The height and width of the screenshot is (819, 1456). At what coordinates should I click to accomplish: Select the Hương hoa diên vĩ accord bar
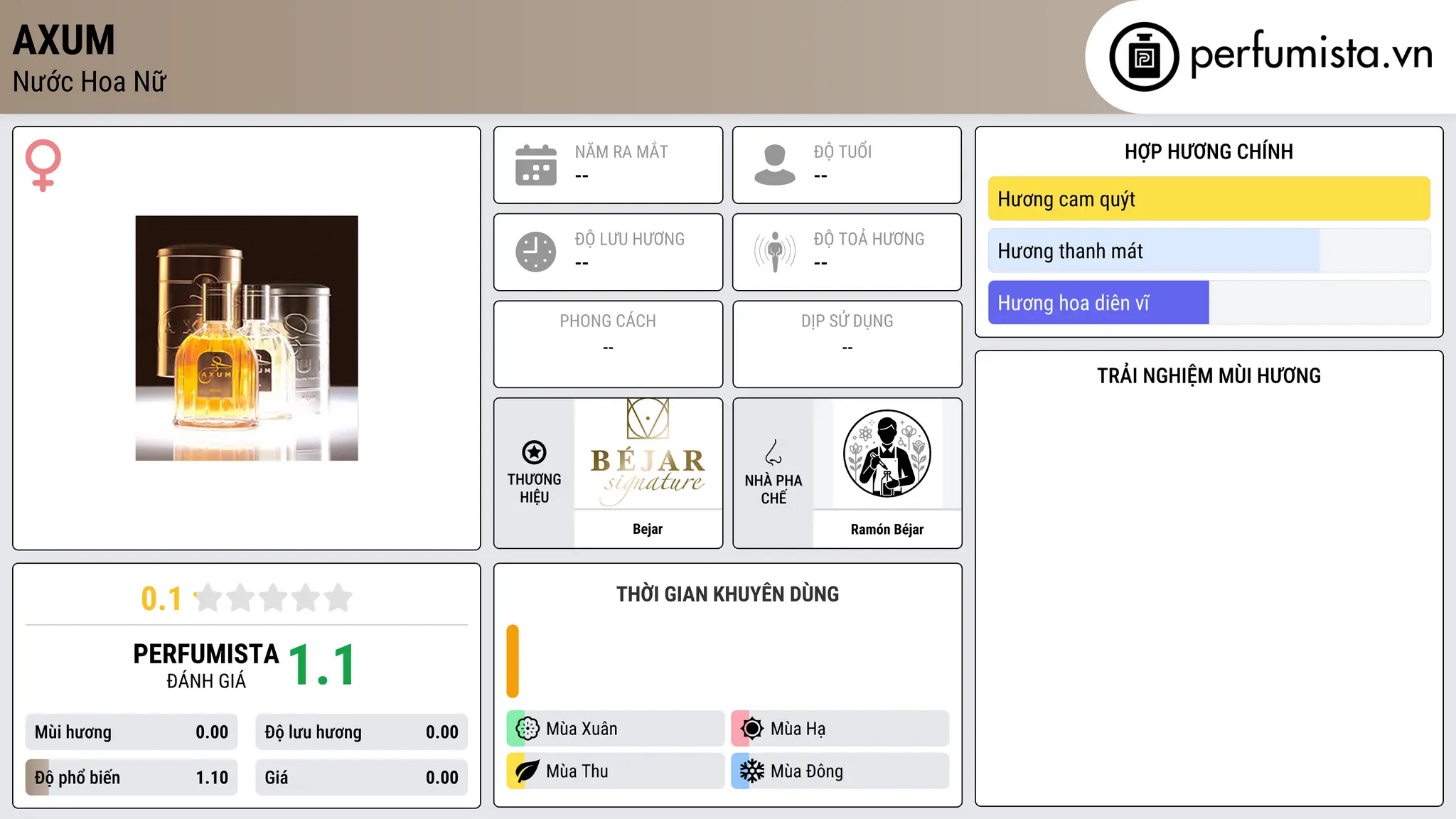pyautogui.click(x=1209, y=303)
